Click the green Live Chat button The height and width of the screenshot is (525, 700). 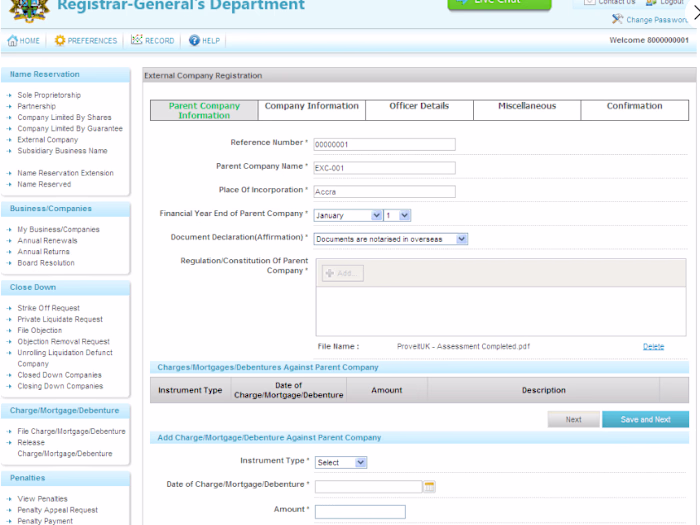[x=499, y=4]
